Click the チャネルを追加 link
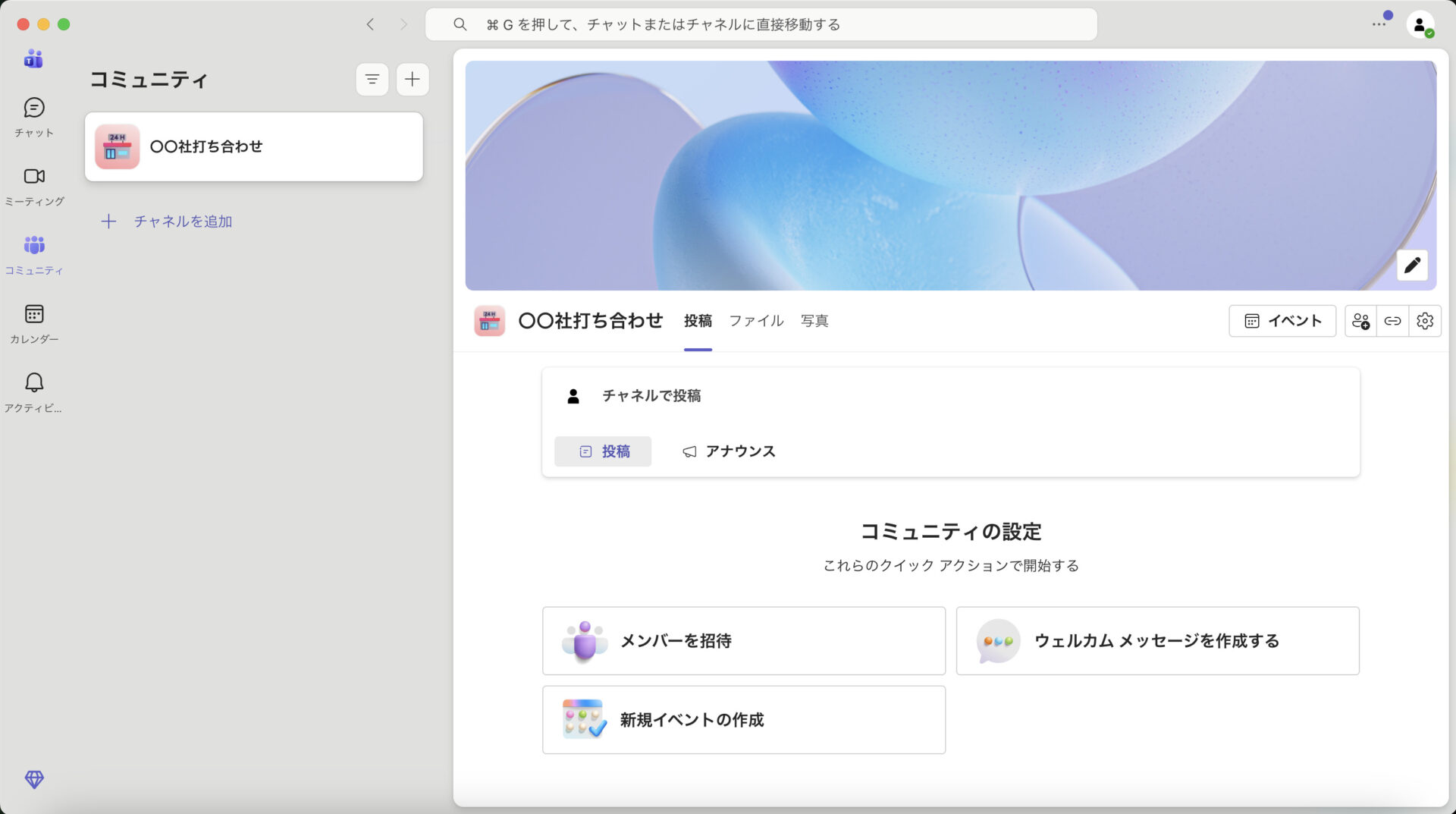Image resolution: width=1456 pixels, height=814 pixels. [x=182, y=221]
